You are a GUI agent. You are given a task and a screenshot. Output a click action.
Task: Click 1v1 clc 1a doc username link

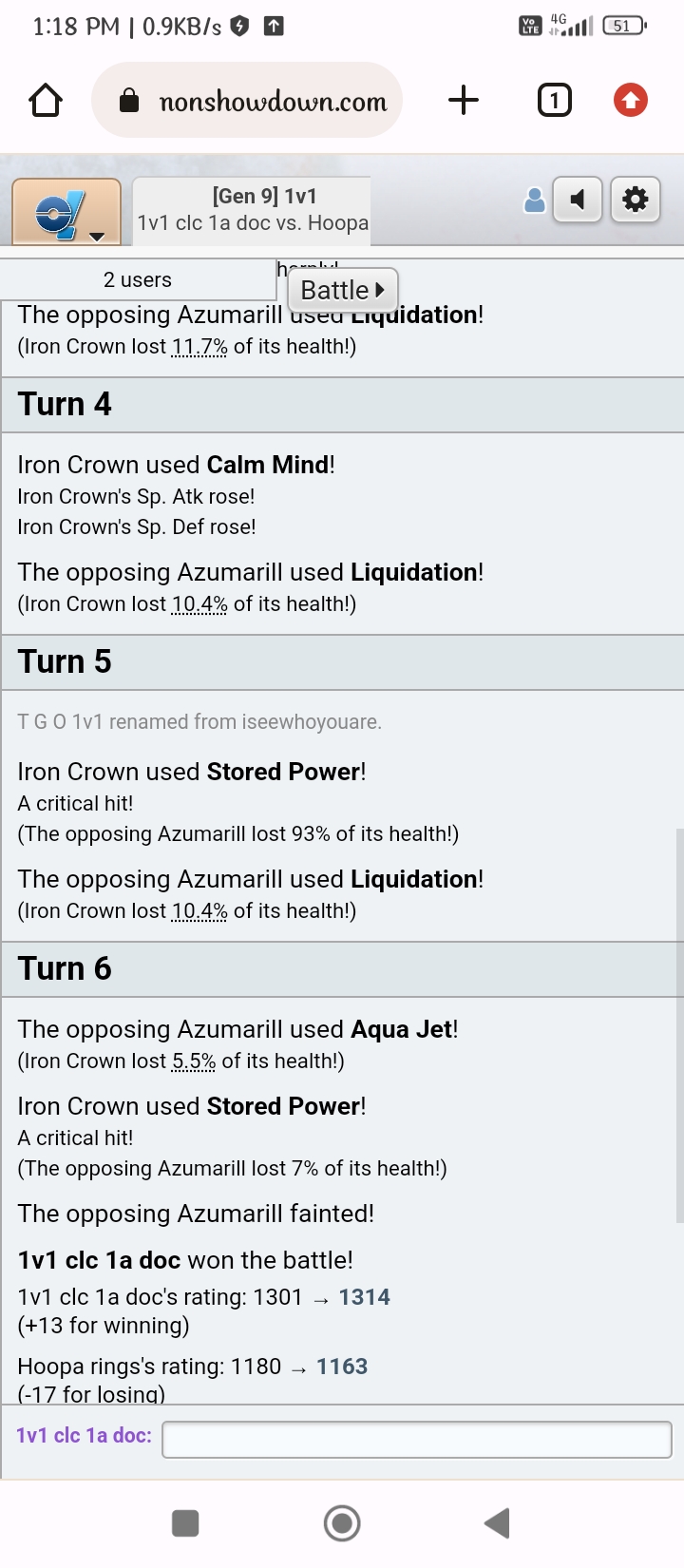(x=84, y=1435)
